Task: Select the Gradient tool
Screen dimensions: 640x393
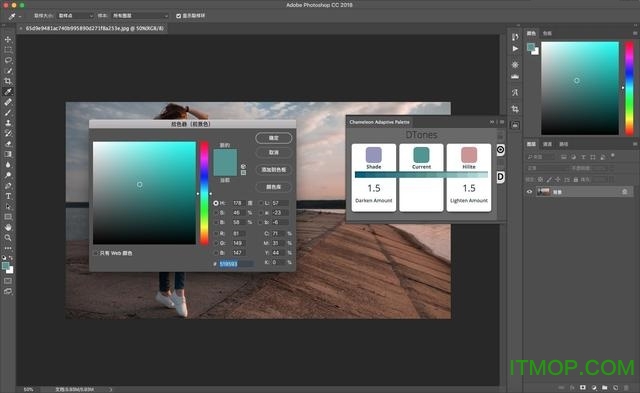Action: (8, 154)
